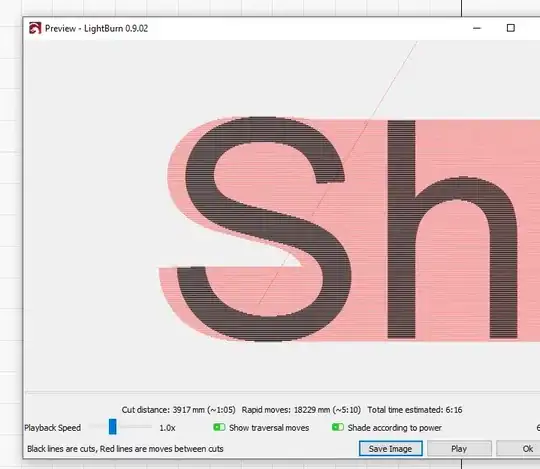Start playback with the Play button
540x469 pixels.
click(x=459, y=449)
